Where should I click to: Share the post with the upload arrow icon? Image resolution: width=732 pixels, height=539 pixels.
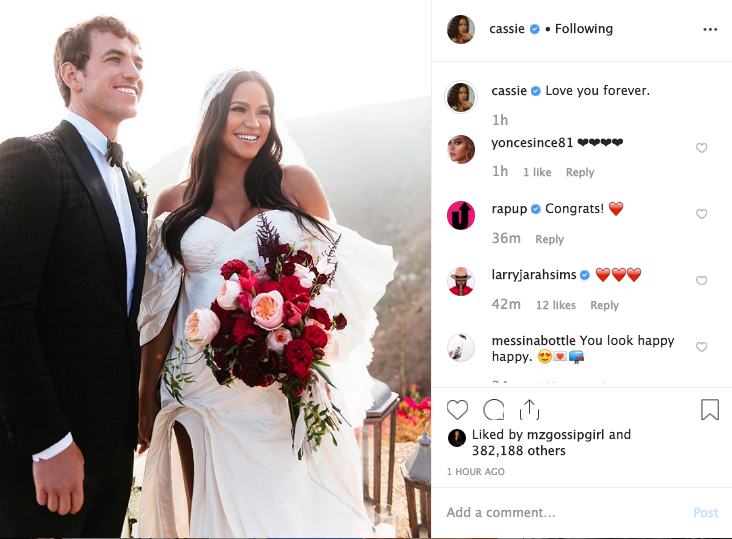pyautogui.click(x=529, y=410)
